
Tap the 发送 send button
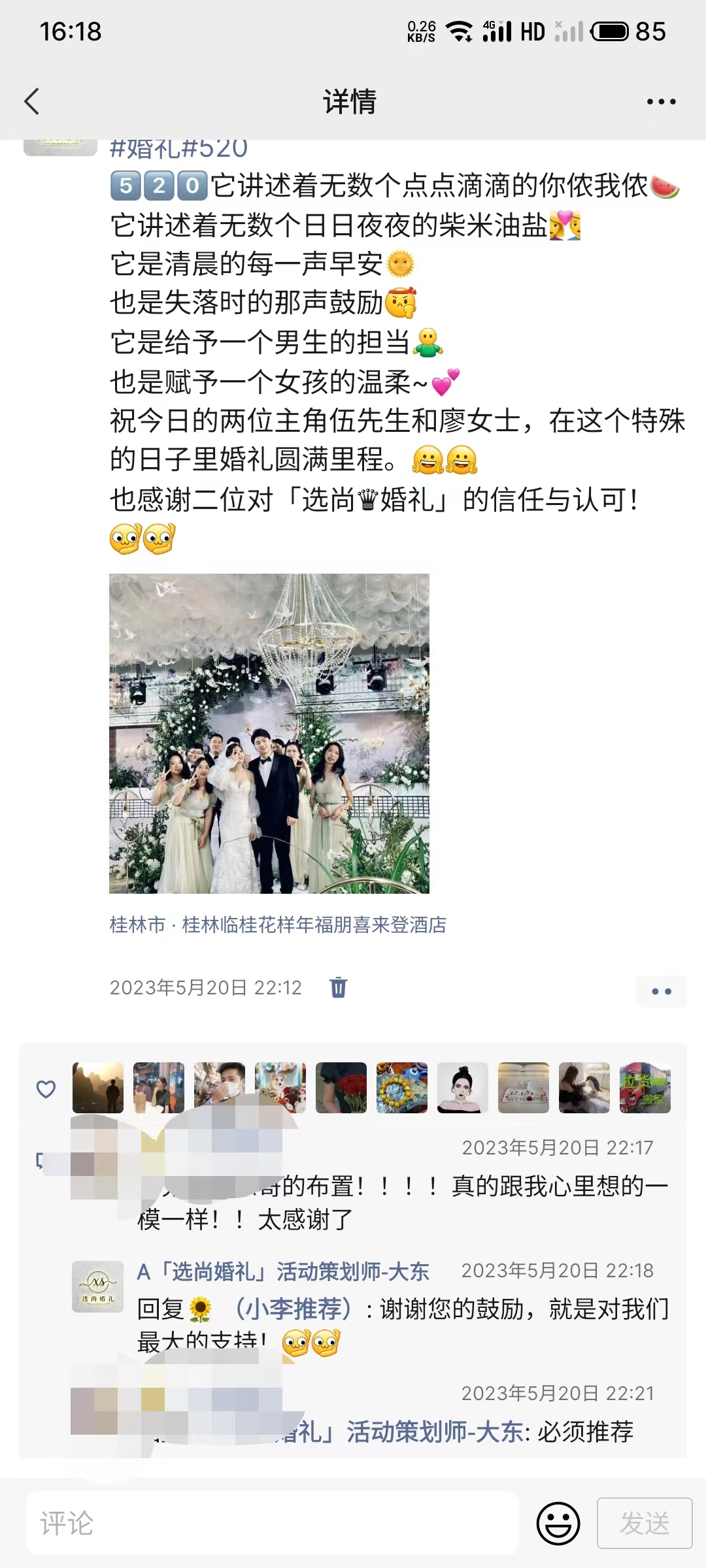tap(645, 1523)
